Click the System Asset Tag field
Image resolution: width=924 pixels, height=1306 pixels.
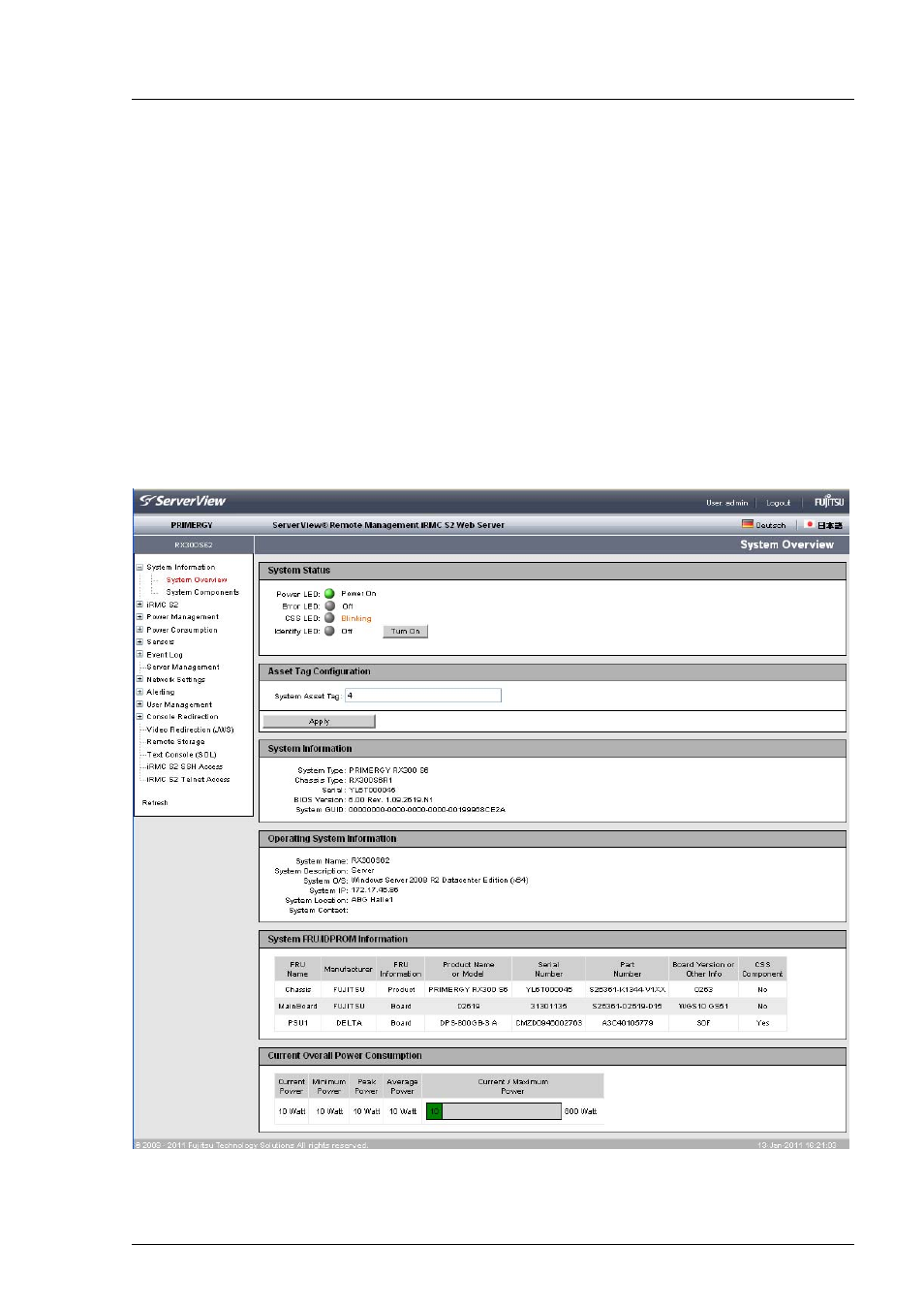(423, 696)
